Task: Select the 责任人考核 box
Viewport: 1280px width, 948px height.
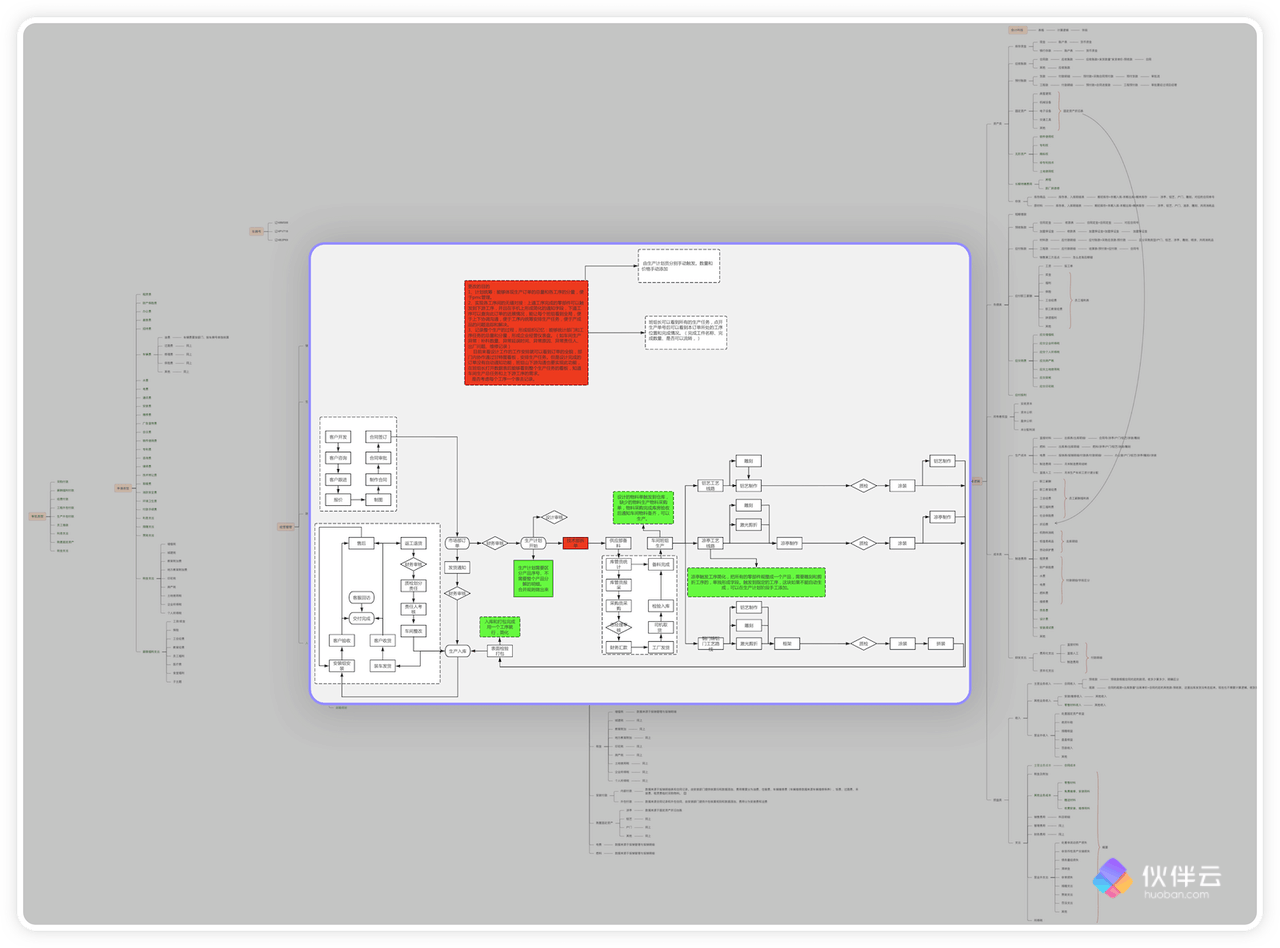Action: pos(414,608)
